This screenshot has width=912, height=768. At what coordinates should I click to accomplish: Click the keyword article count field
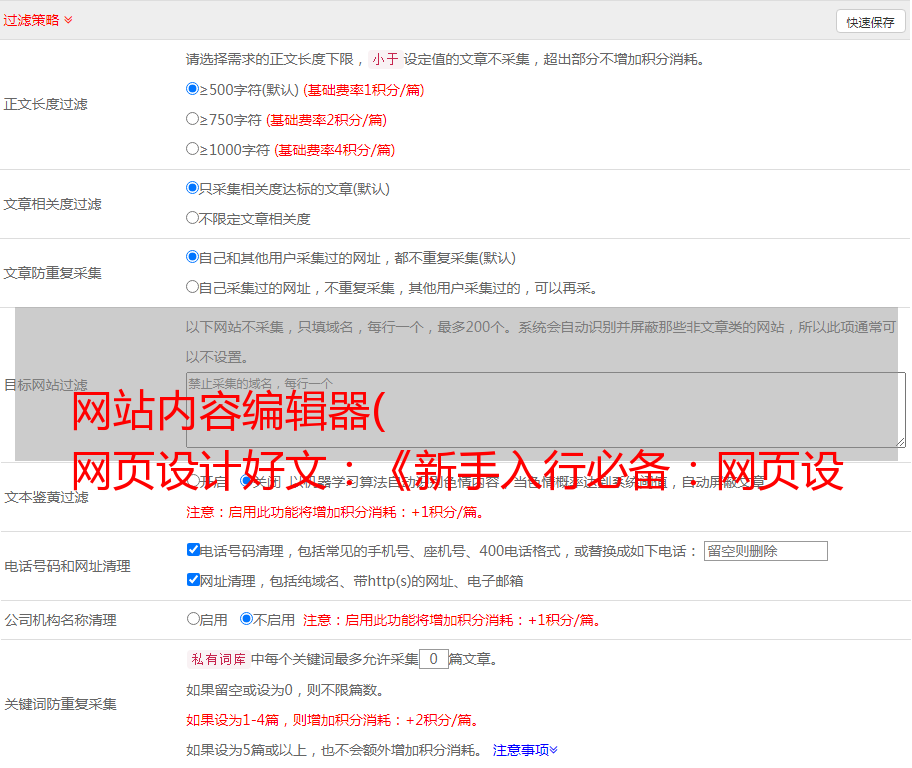[433, 659]
